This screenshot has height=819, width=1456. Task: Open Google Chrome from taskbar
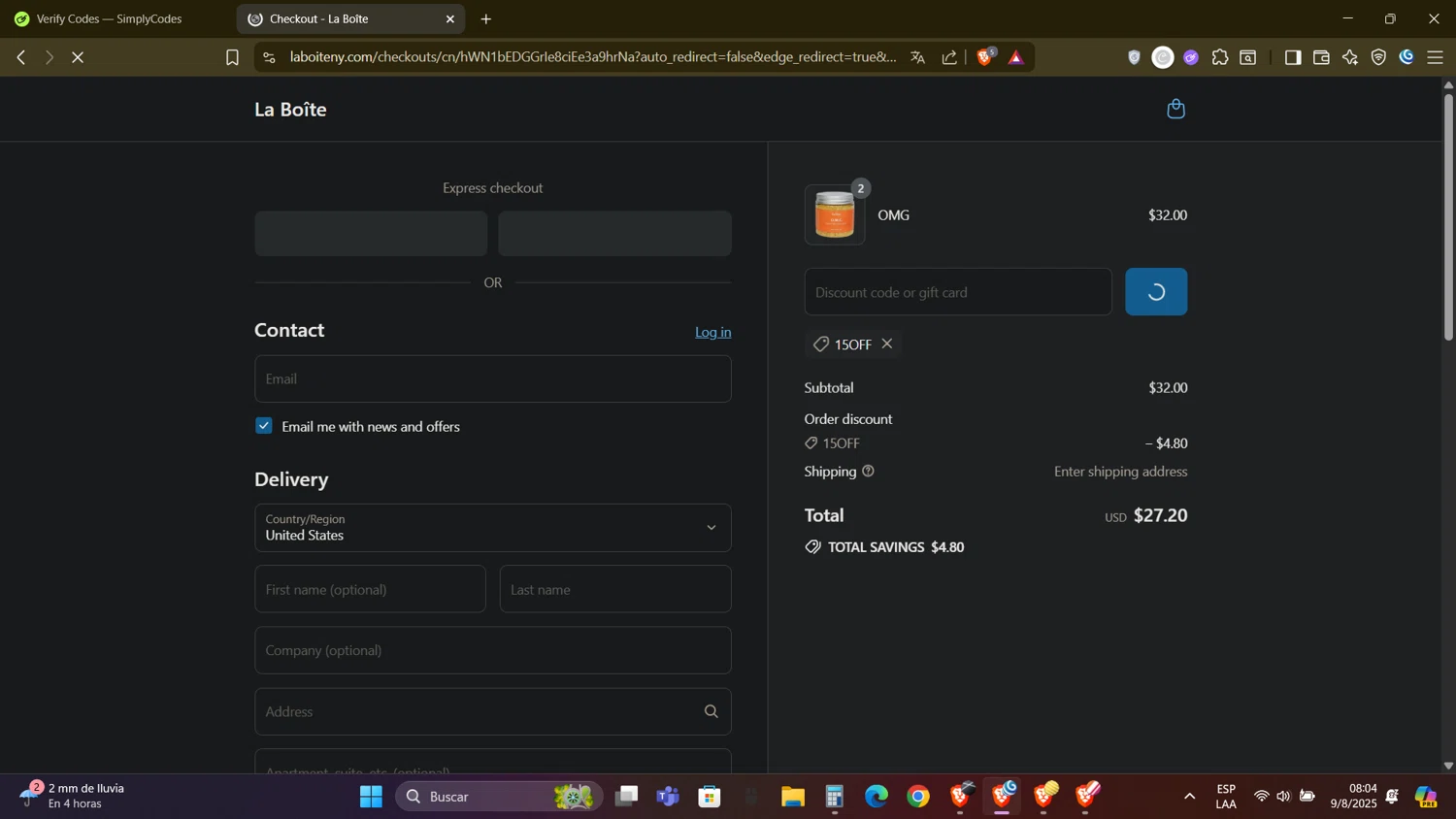pos(918,797)
